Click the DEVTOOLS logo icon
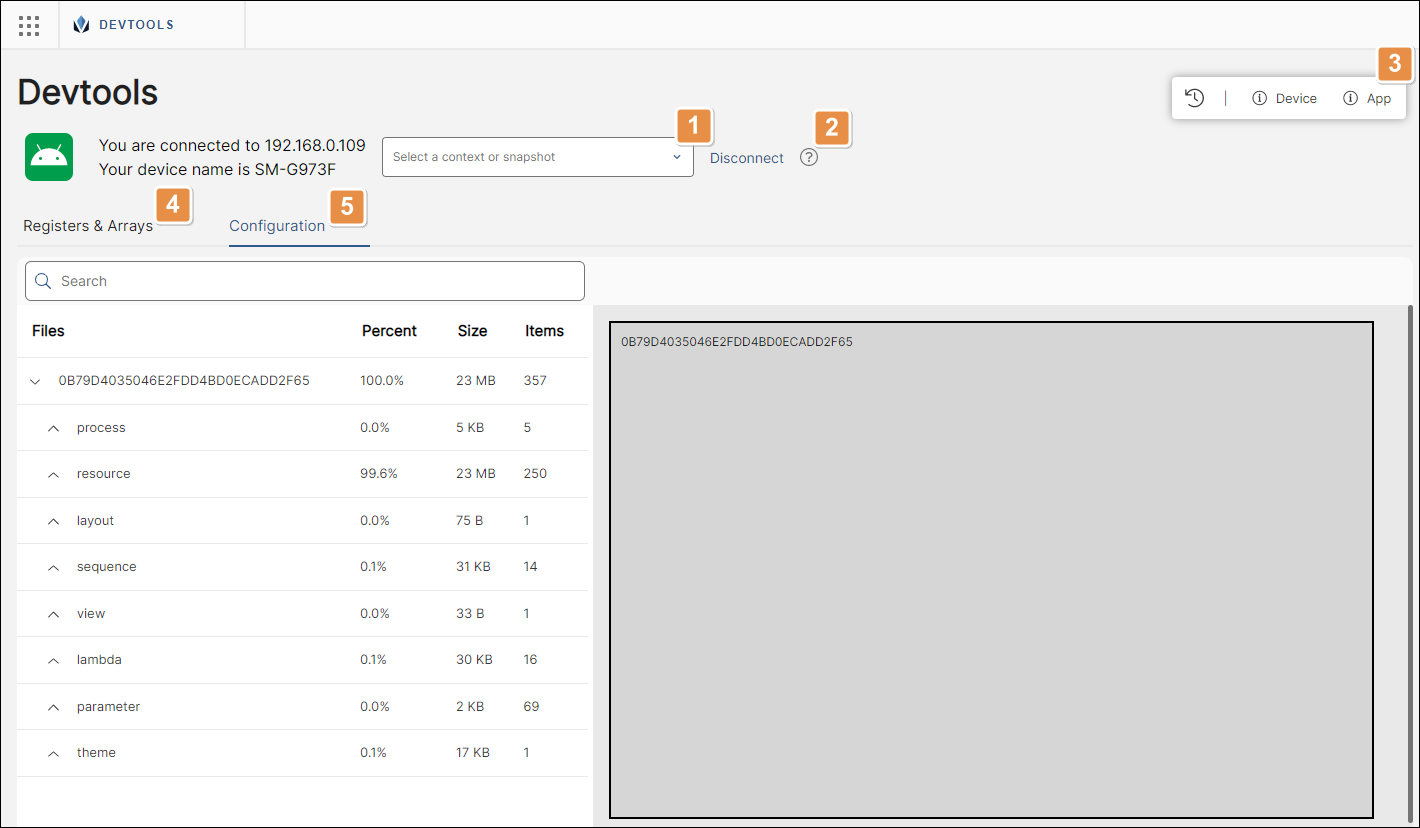Image resolution: width=1420 pixels, height=828 pixels. (x=80, y=24)
